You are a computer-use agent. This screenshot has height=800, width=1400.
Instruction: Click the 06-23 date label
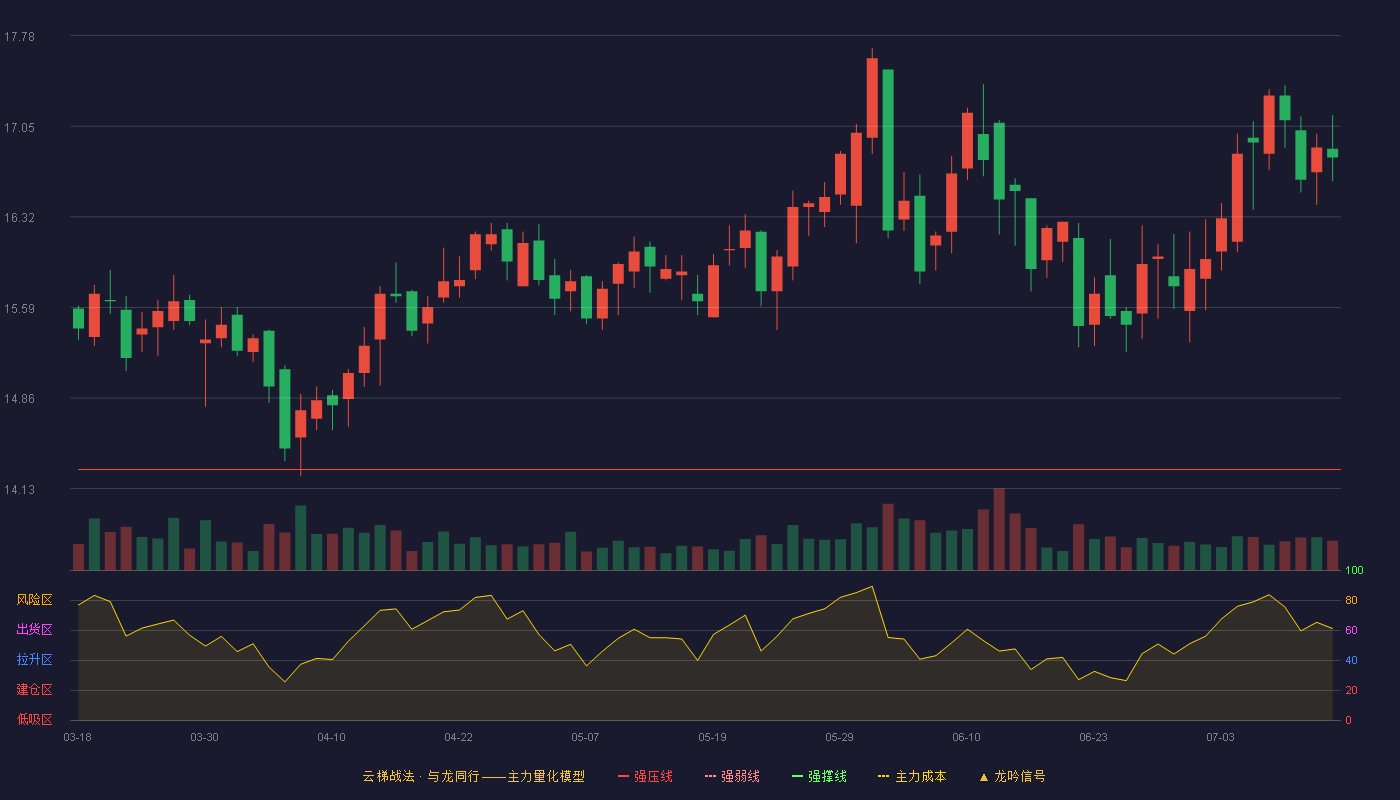pos(1093,737)
